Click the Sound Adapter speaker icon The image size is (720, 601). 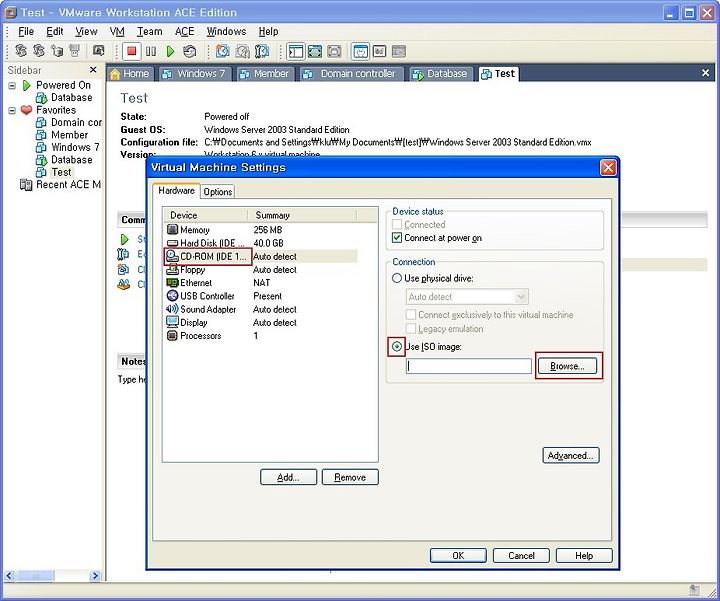(173, 309)
